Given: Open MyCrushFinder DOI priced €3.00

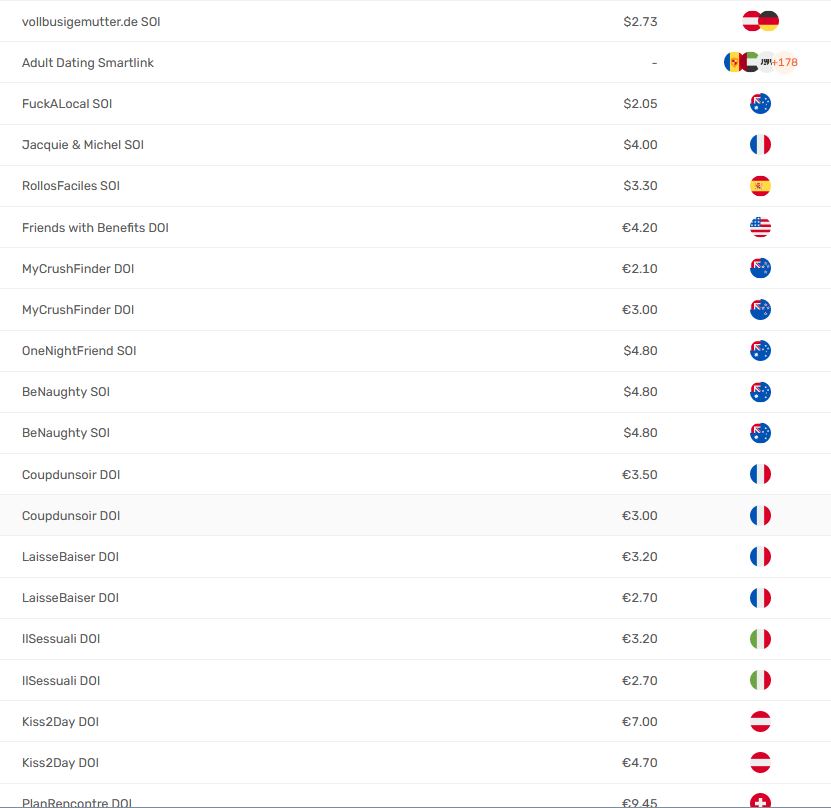Looking at the screenshot, I should [x=78, y=309].
